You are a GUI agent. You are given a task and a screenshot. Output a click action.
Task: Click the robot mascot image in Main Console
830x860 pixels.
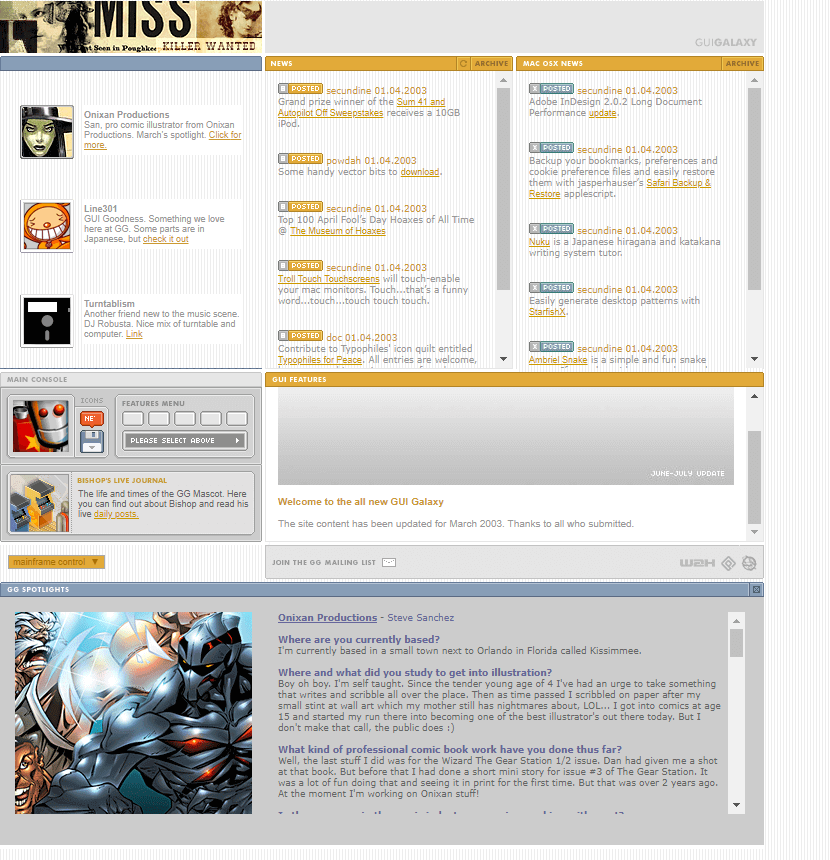point(41,426)
